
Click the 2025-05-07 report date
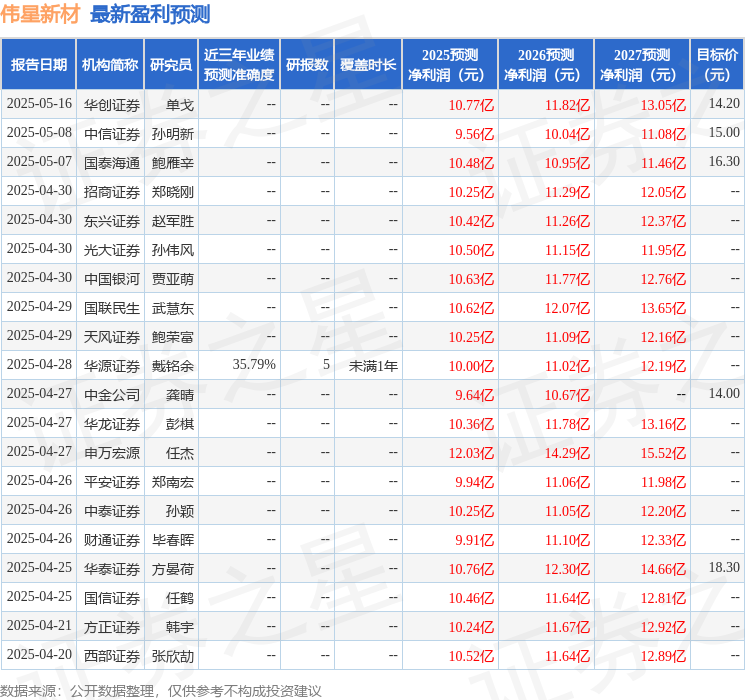[39, 162]
